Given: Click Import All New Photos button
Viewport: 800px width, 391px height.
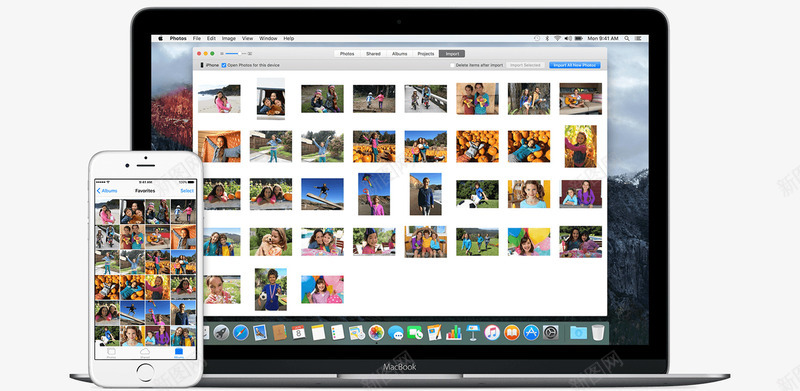Looking at the screenshot, I should pos(574,65).
